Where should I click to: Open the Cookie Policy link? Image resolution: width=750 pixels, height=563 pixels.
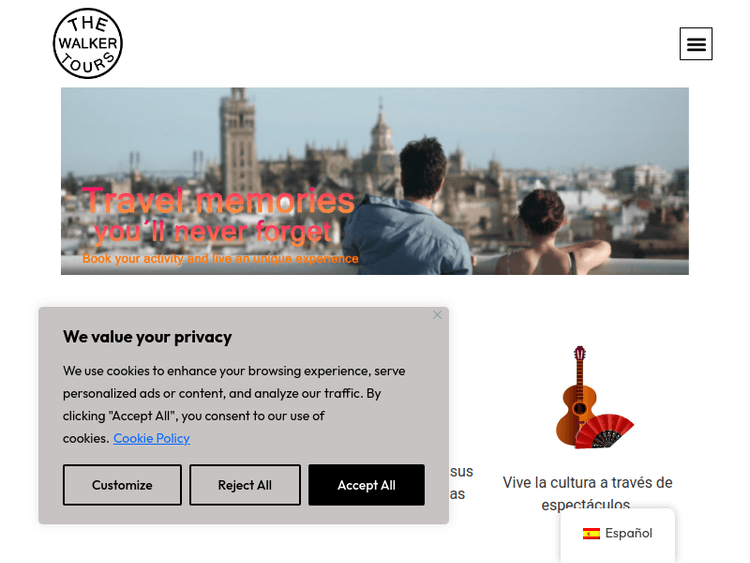[x=152, y=438]
